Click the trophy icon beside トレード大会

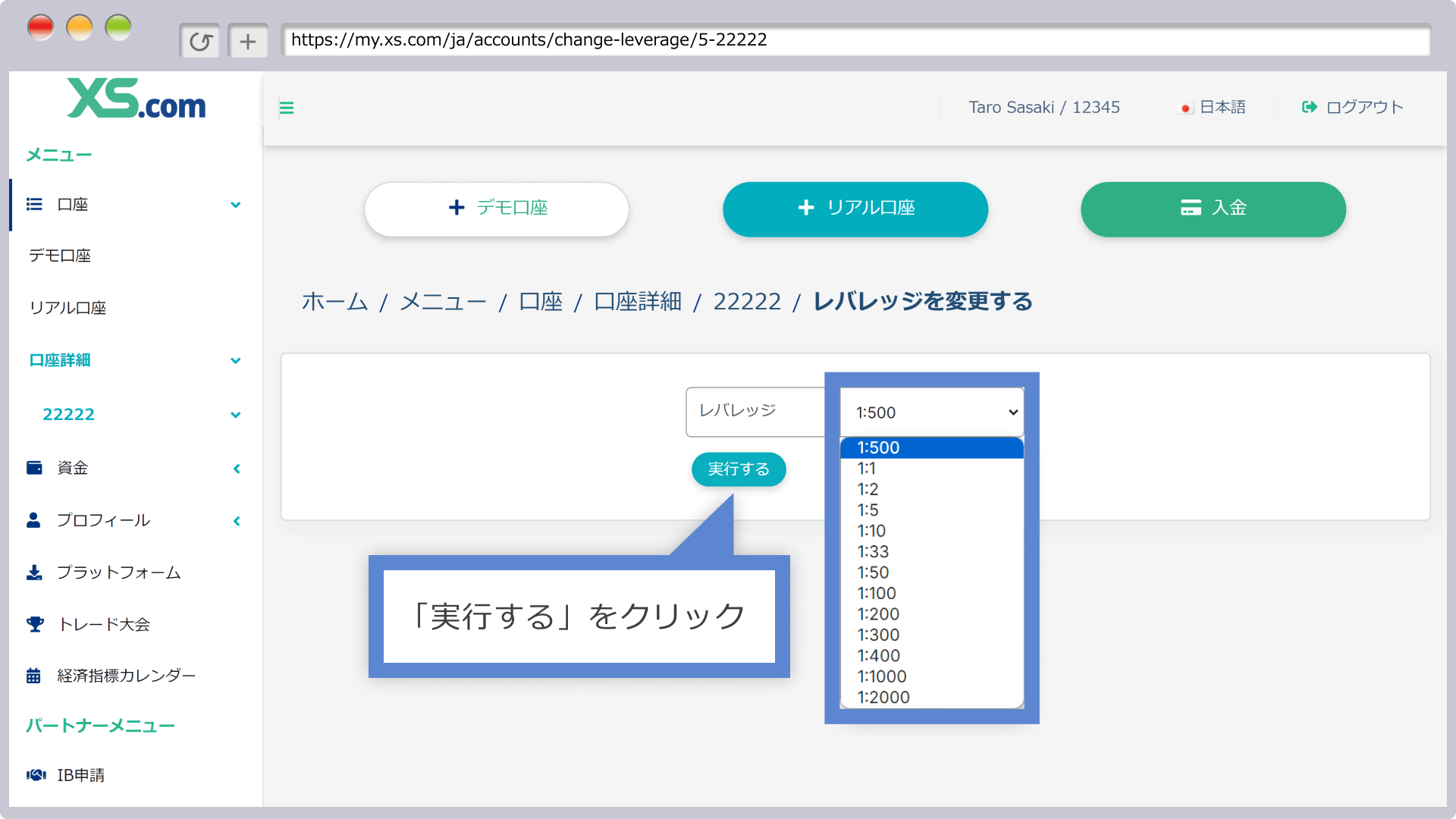pyautogui.click(x=35, y=624)
